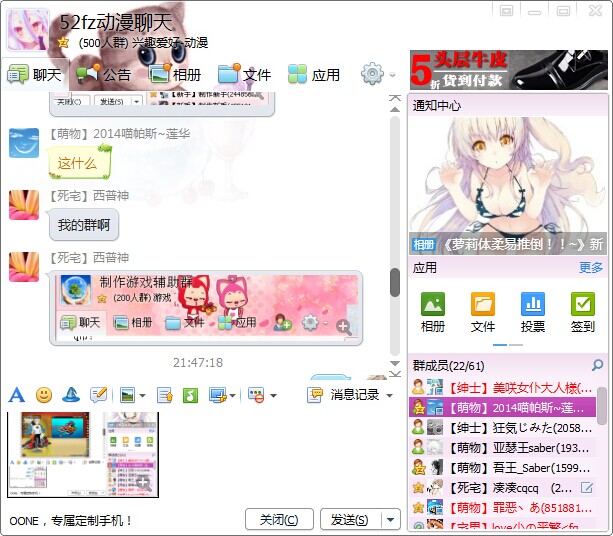Viewport: 613px width, 536px height.
Task: Click the message block settings icon
Action: coord(256,395)
